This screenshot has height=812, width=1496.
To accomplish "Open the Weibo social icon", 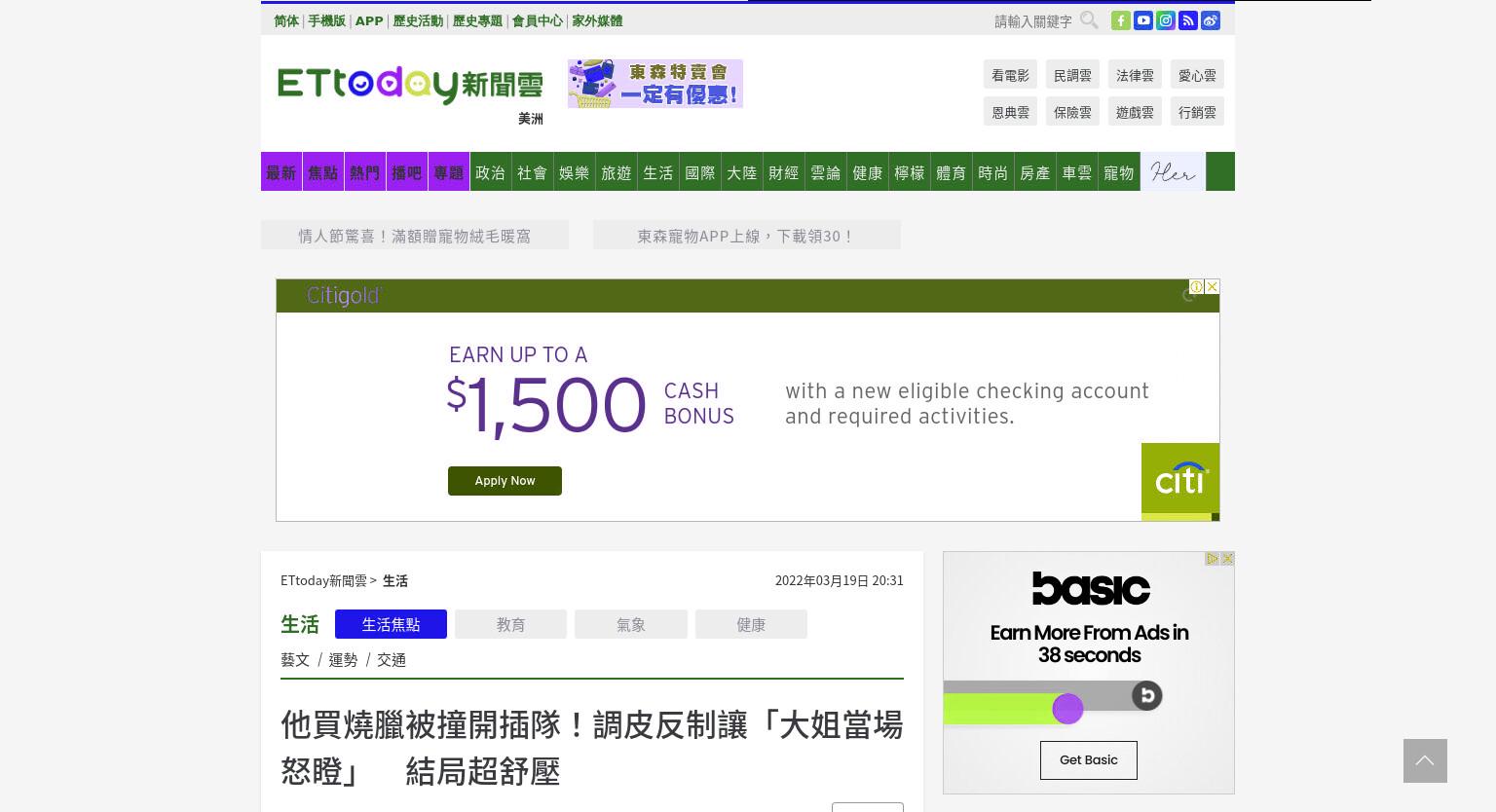I will 1211,20.
